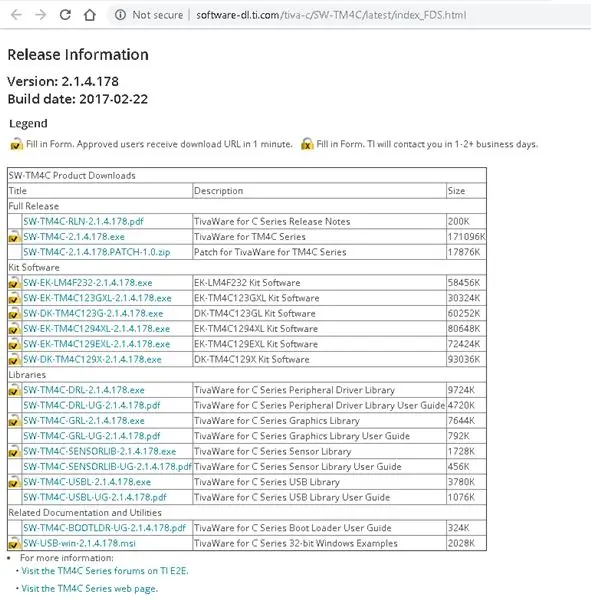Click lock icon beside SW-DK-TM4C123G exe
591x600 pixels.
[x=14, y=313]
